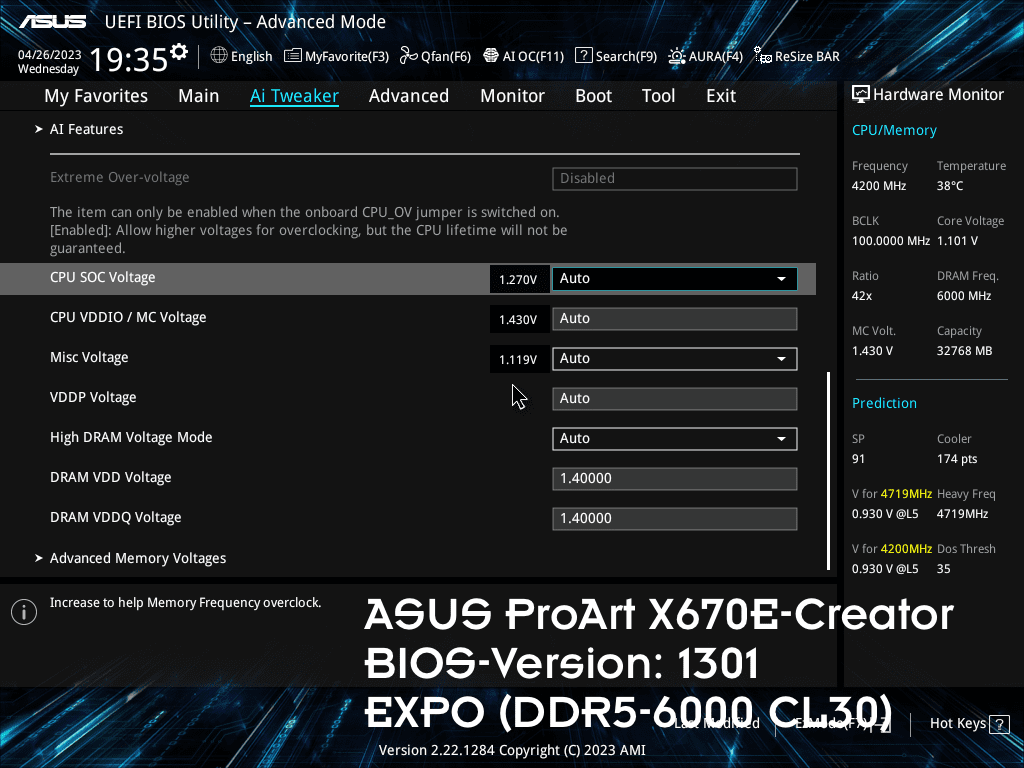Click the Last Modified button

click(x=716, y=723)
